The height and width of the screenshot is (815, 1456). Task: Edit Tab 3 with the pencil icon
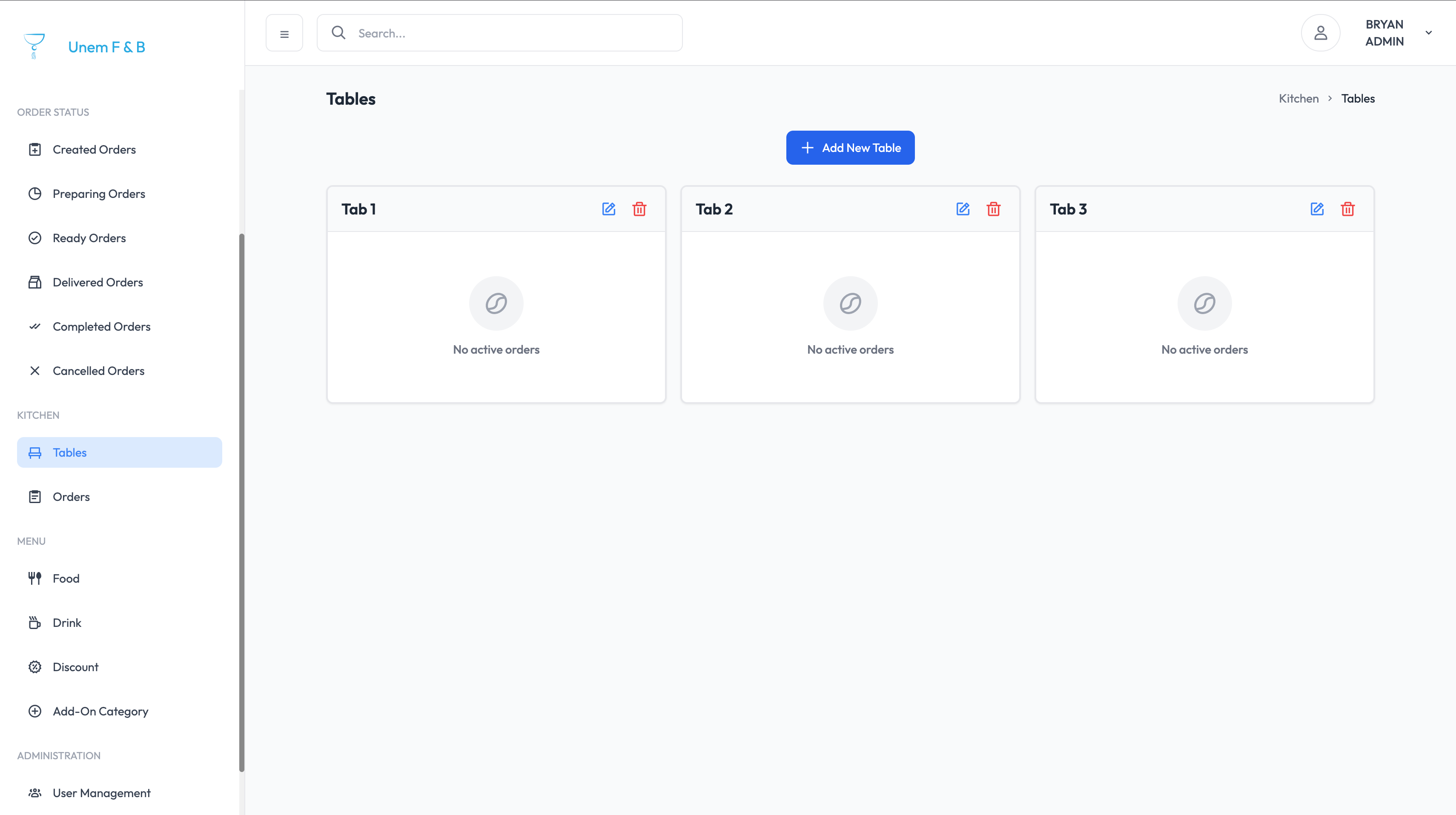pyautogui.click(x=1318, y=209)
